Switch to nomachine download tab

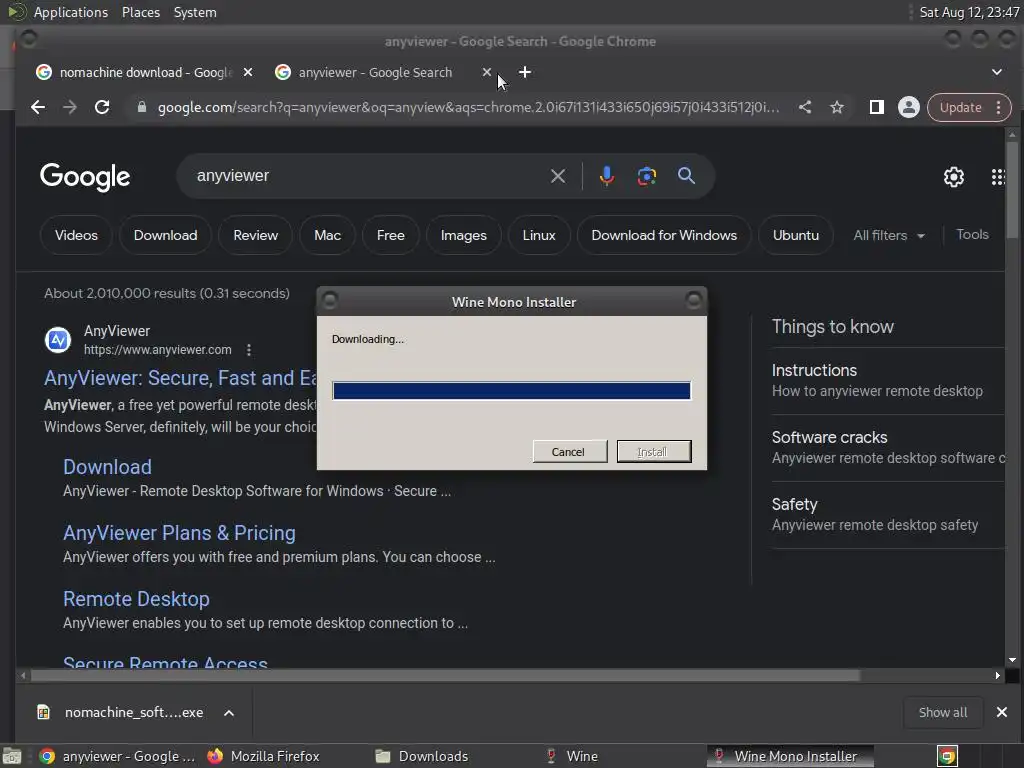pyautogui.click(x=144, y=72)
